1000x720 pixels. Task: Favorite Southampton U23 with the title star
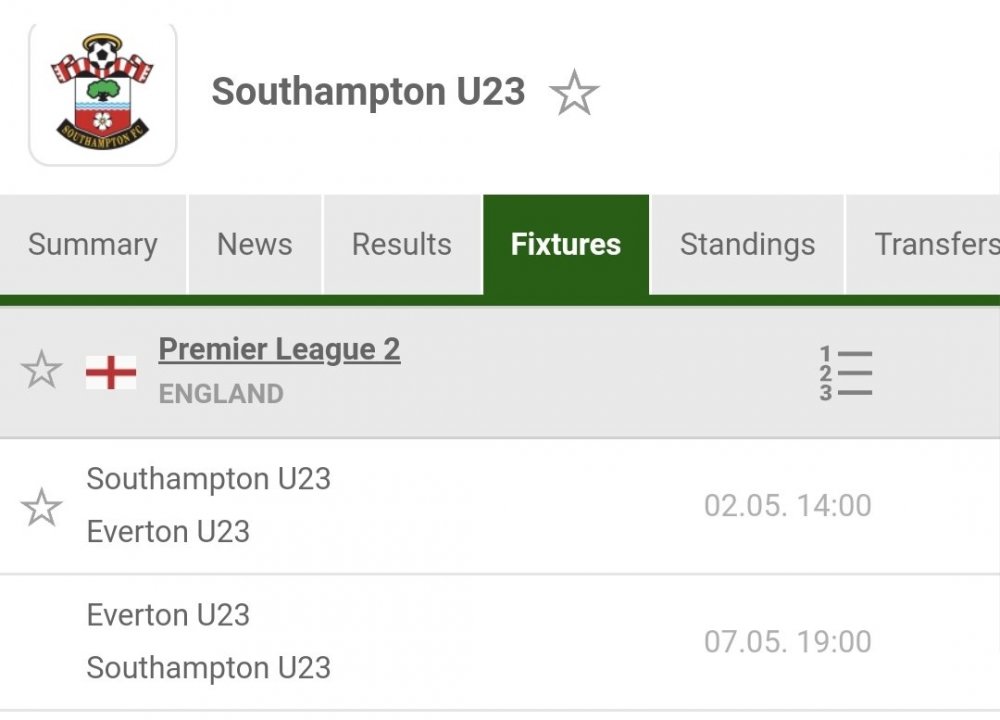pyautogui.click(x=574, y=94)
